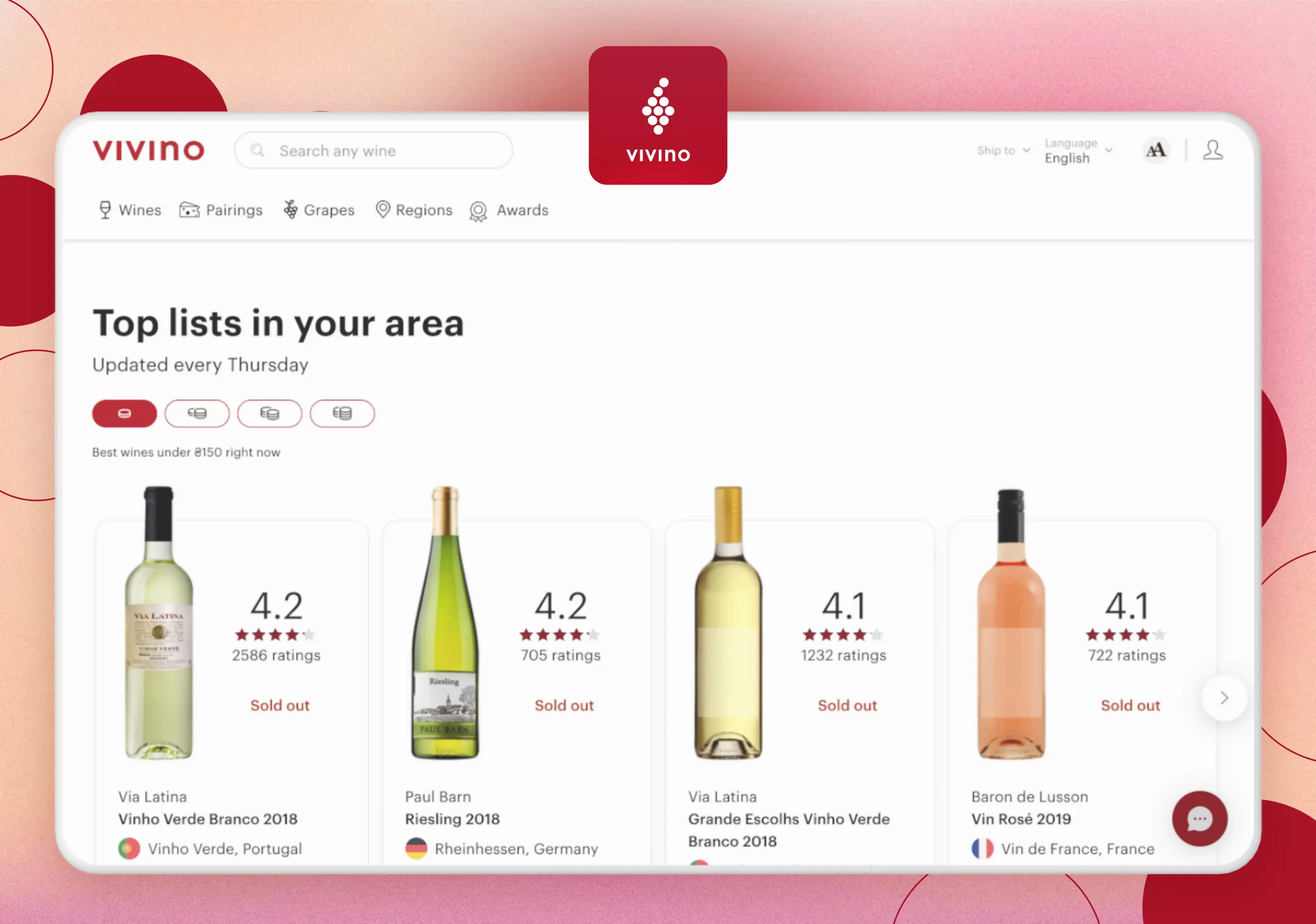Click the "Updated every Thursday" subtitle
Screen dimensions: 1316x924
pyautogui.click(x=200, y=365)
